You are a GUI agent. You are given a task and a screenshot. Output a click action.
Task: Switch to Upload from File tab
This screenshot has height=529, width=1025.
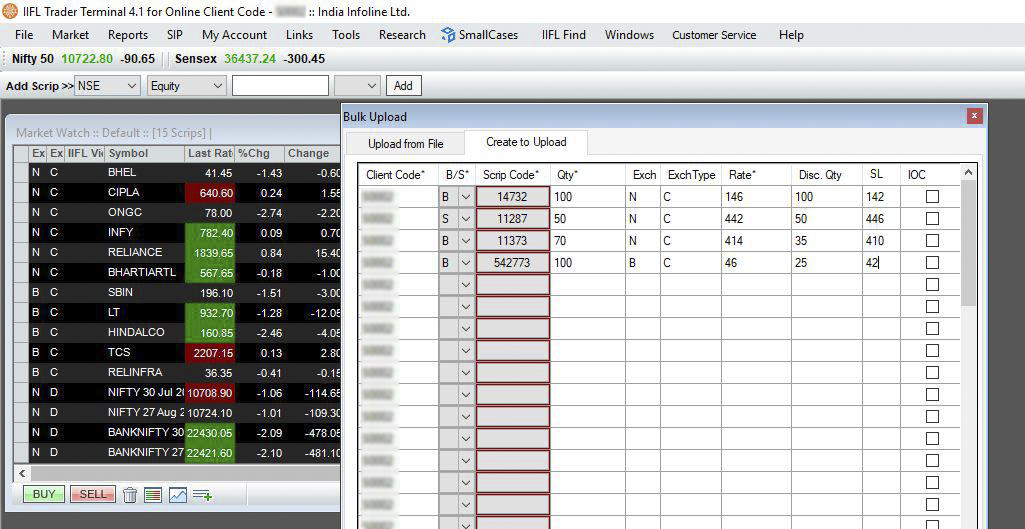point(405,144)
